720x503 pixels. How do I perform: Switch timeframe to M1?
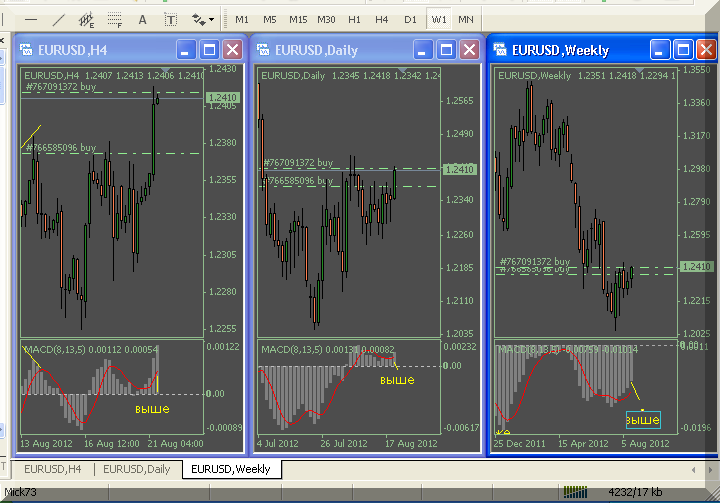[242, 19]
